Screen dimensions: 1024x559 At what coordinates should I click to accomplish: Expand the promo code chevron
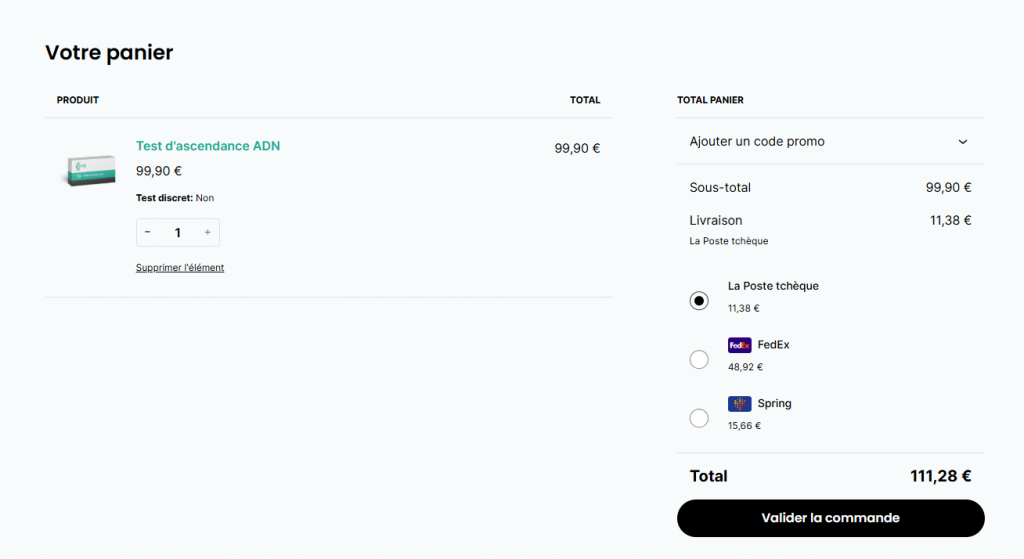[962, 142]
